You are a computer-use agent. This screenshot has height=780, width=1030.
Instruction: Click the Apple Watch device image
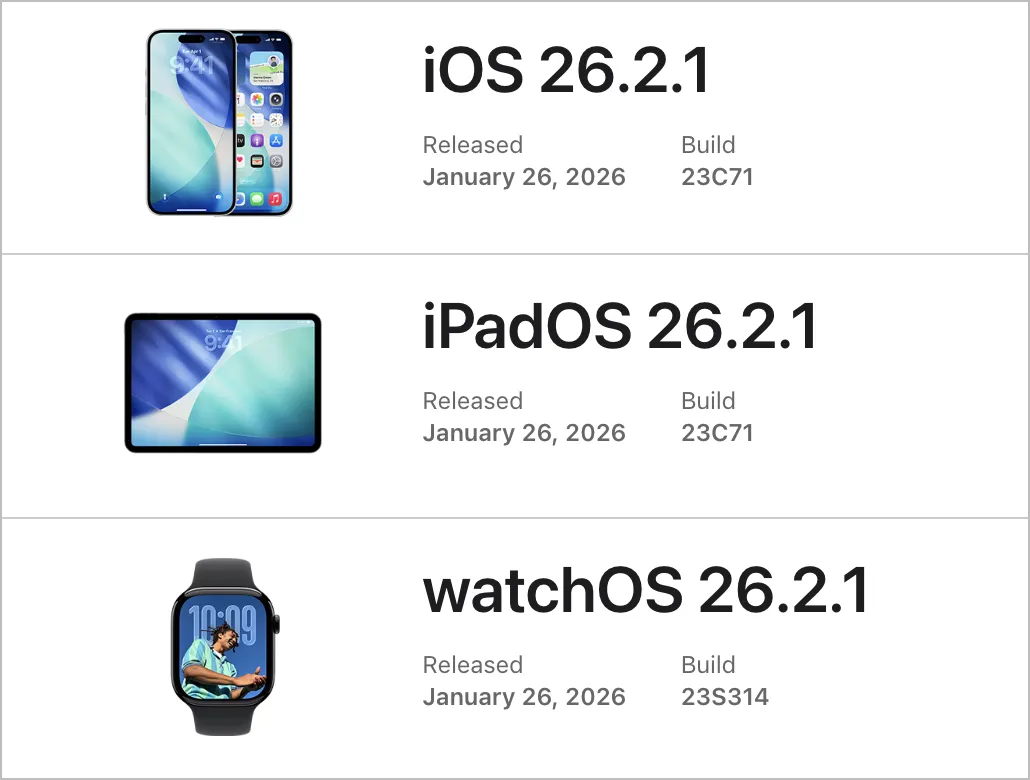click(x=225, y=647)
